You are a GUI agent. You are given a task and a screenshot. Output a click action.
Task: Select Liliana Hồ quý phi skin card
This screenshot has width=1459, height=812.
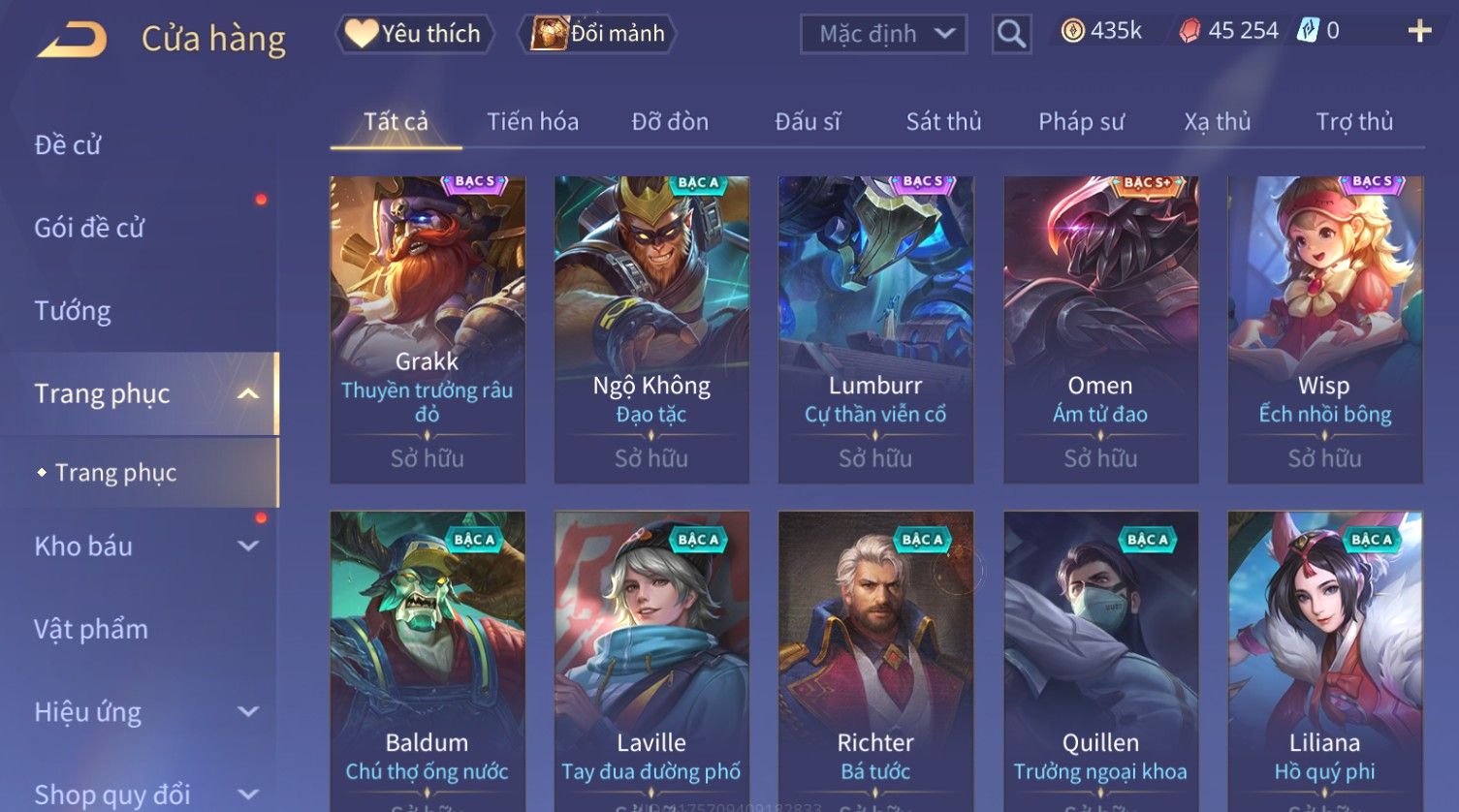click(1325, 661)
